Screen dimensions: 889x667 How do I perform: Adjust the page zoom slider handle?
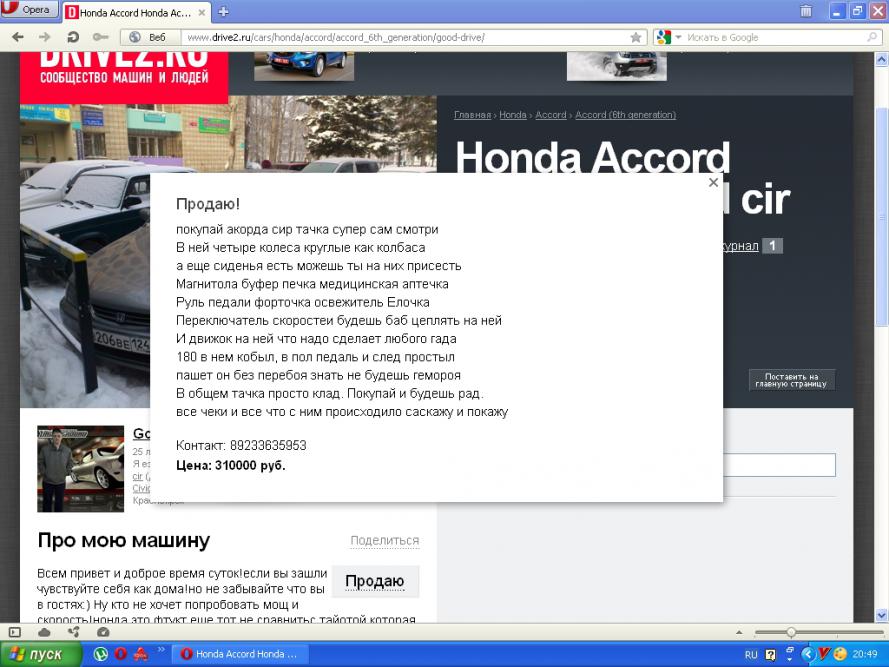click(x=791, y=632)
